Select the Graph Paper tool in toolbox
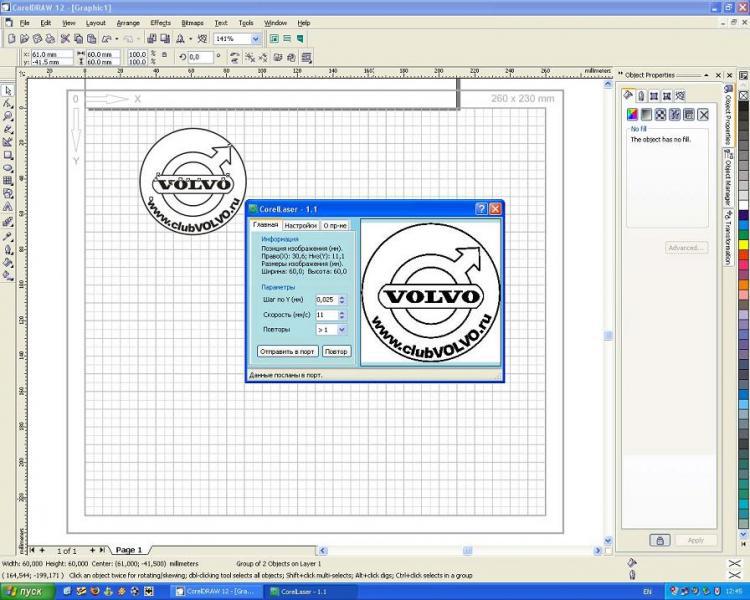 [x=8, y=181]
